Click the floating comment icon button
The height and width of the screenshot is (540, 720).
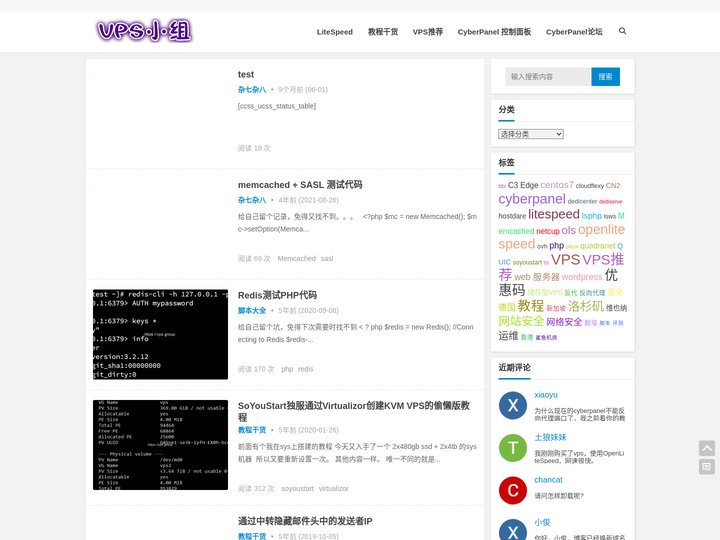707,467
